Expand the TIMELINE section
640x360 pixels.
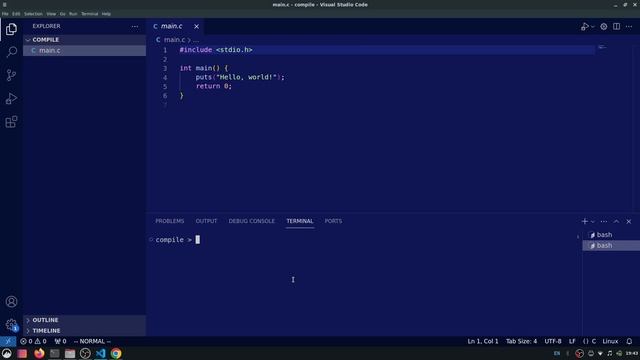(84, 331)
